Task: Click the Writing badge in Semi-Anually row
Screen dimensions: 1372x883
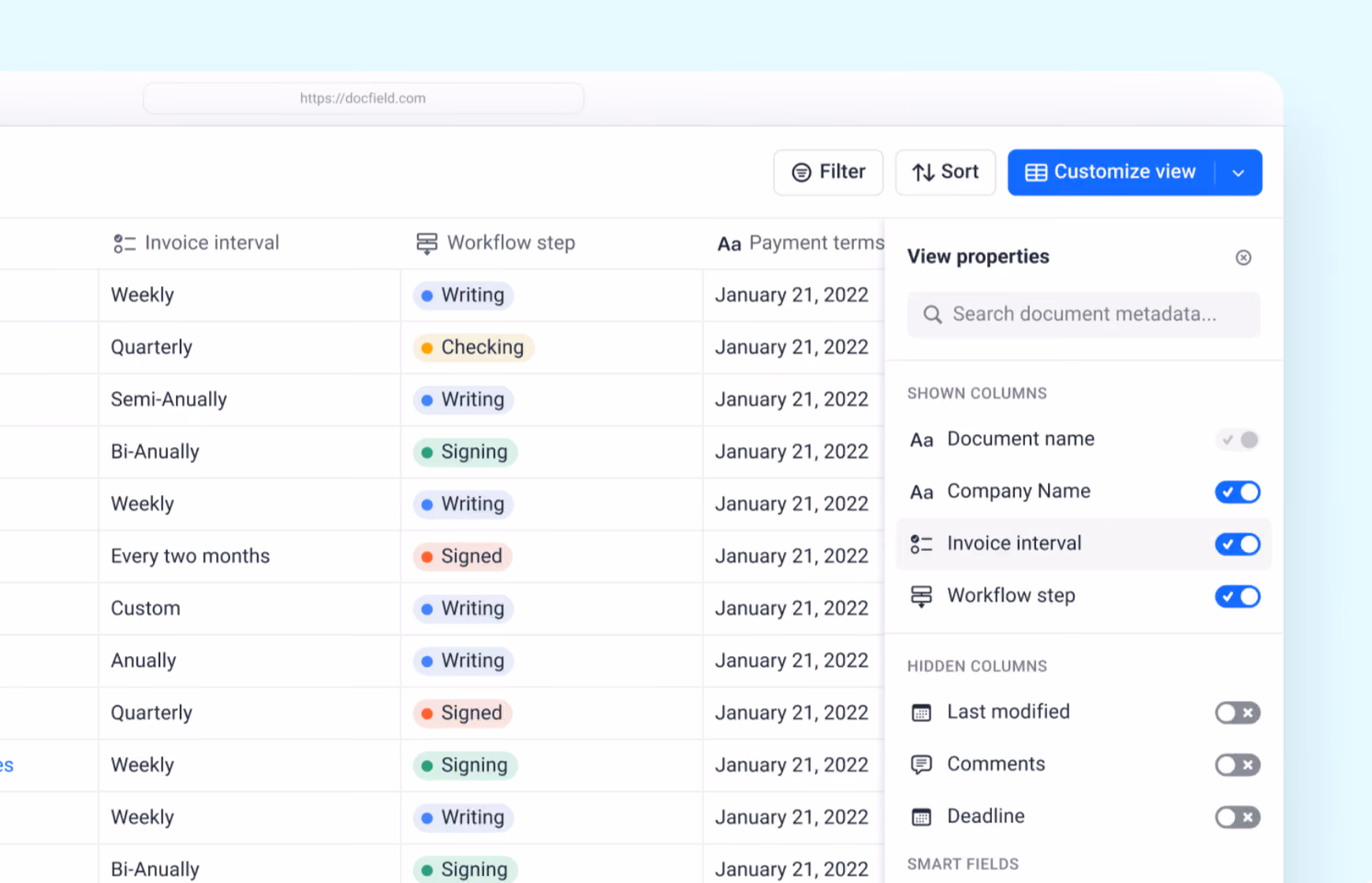Action: [x=464, y=400]
